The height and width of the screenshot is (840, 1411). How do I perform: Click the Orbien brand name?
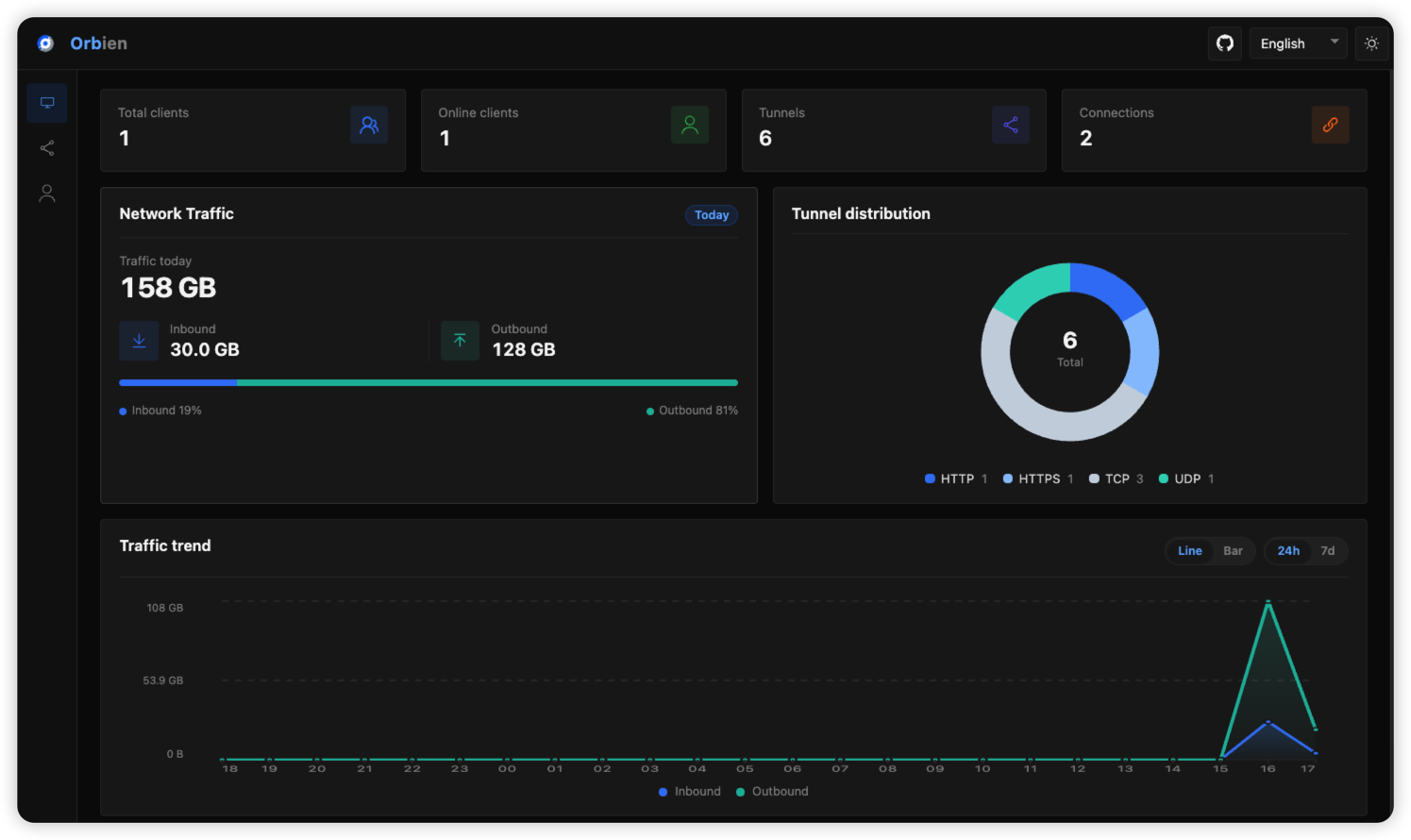(x=99, y=43)
